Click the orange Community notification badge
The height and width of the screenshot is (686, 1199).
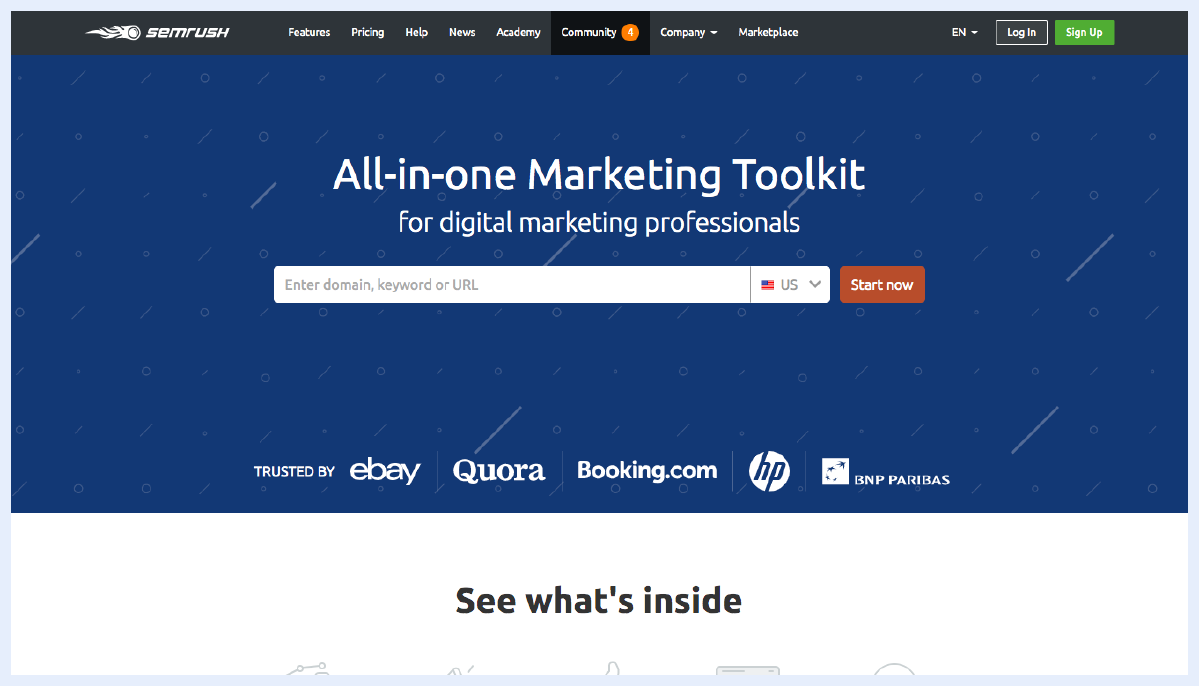[x=630, y=32]
